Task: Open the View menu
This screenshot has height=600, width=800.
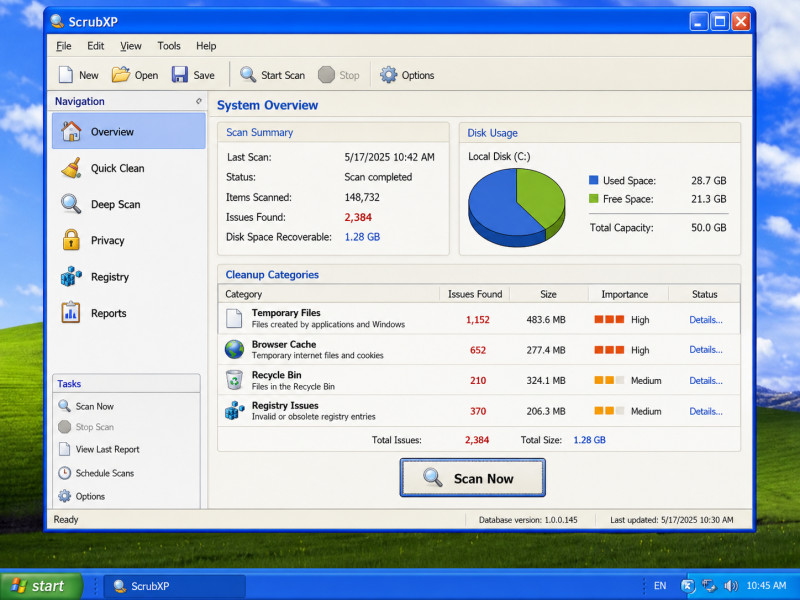Action: click(131, 46)
